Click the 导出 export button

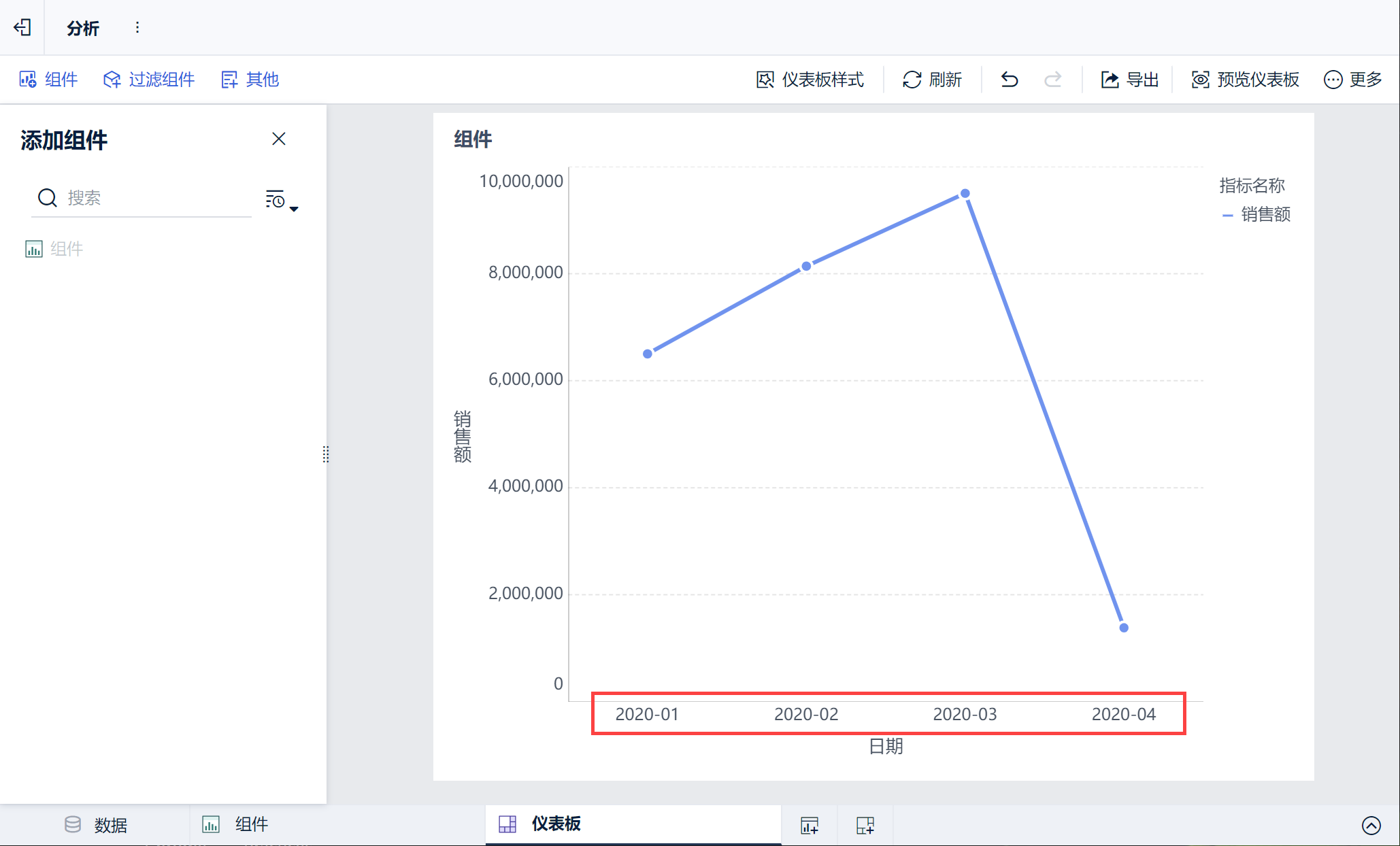[1129, 80]
